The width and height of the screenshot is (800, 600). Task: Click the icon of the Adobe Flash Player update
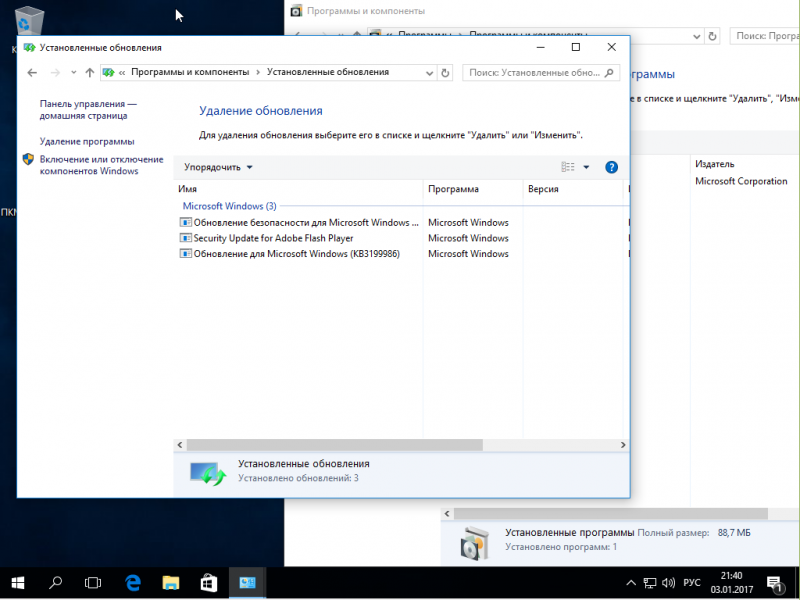185,238
